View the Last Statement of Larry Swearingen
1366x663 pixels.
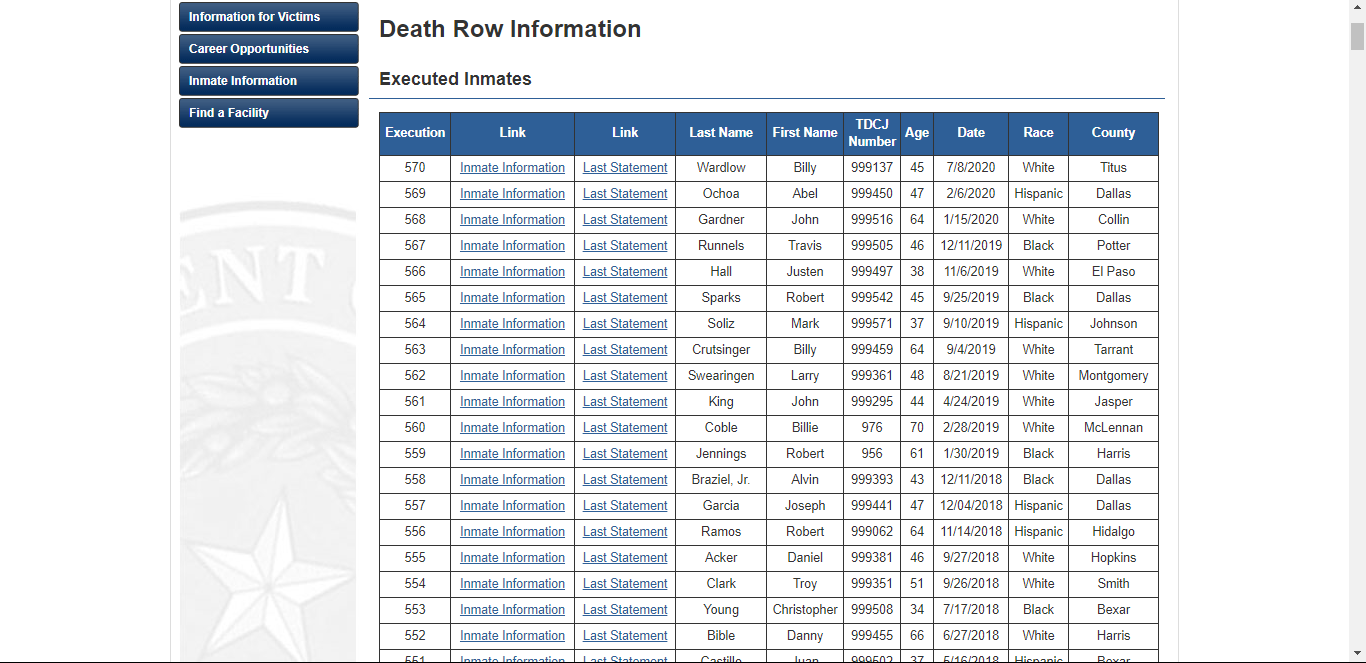pos(625,376)
